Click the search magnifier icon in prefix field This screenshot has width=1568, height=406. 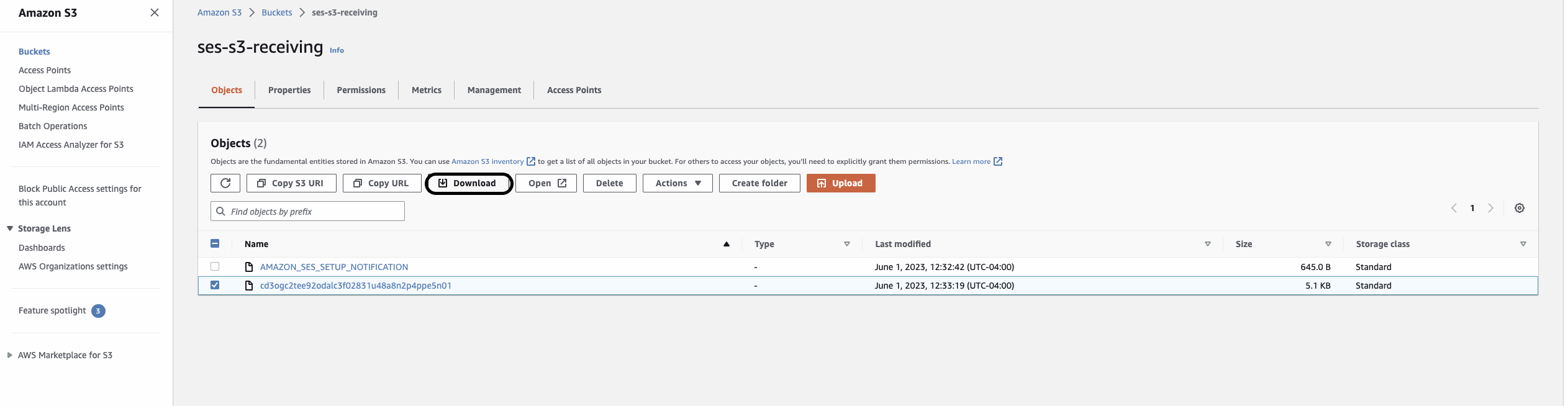(x=220, y=211)
